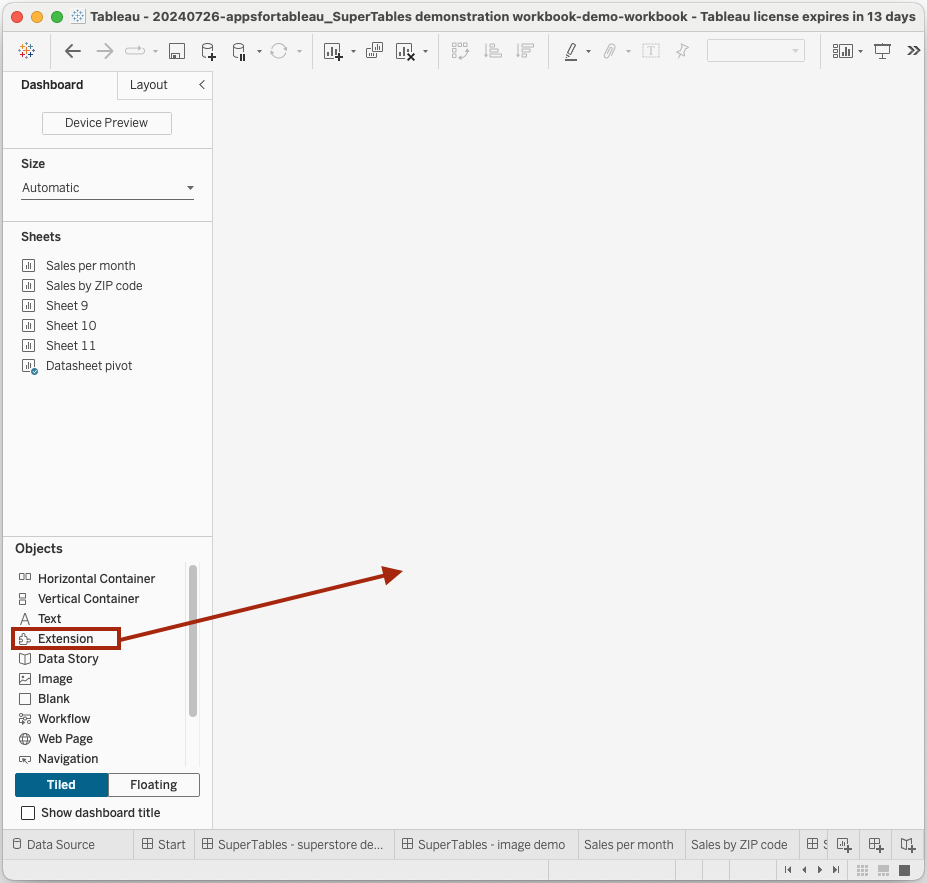Click the Duplicate sheet icon
927x883 pixels.
(x=374, y=51)
